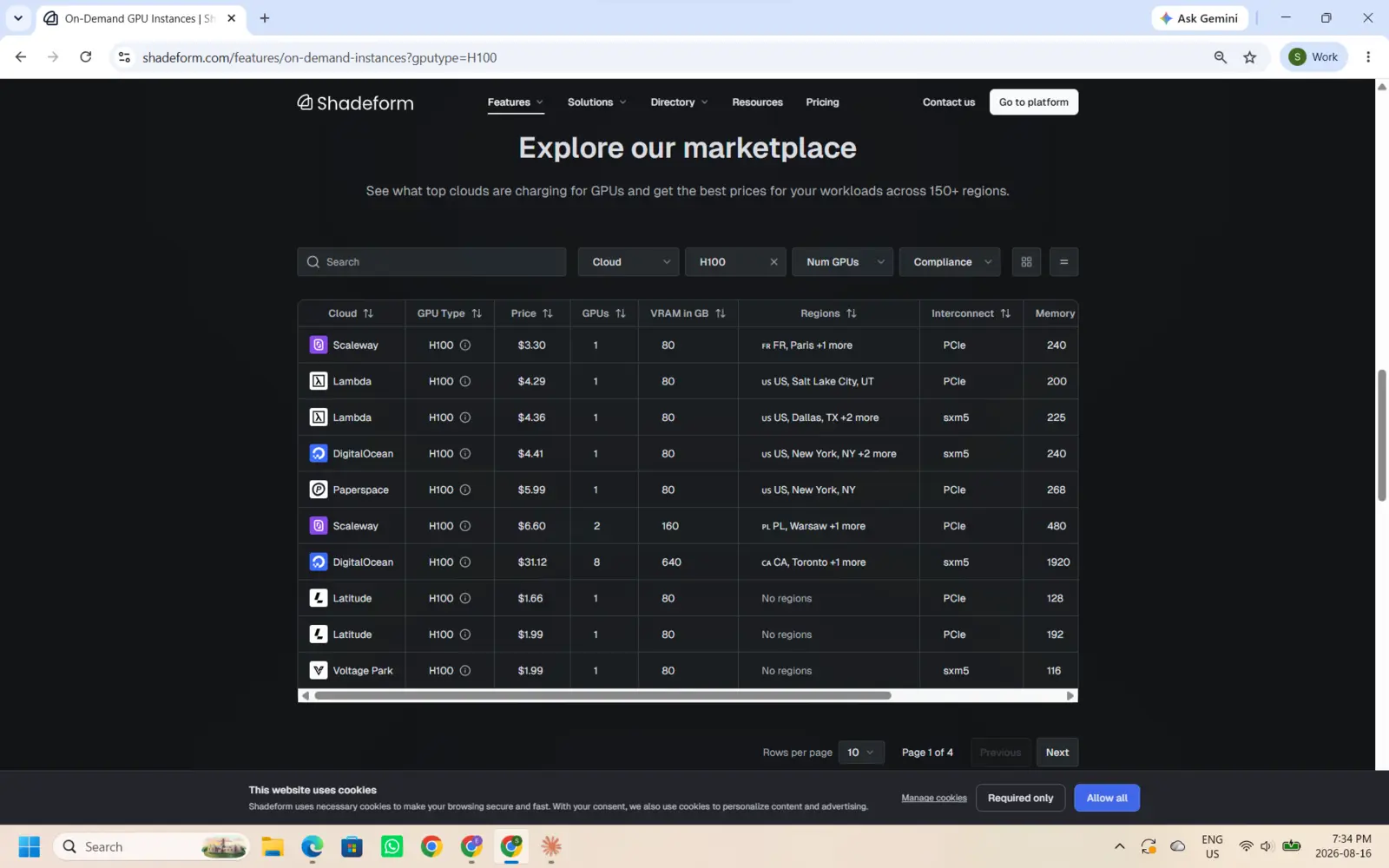Open the Windows Start menu
This screenshot has height=868, width=1389.
(x=30, y=846)
